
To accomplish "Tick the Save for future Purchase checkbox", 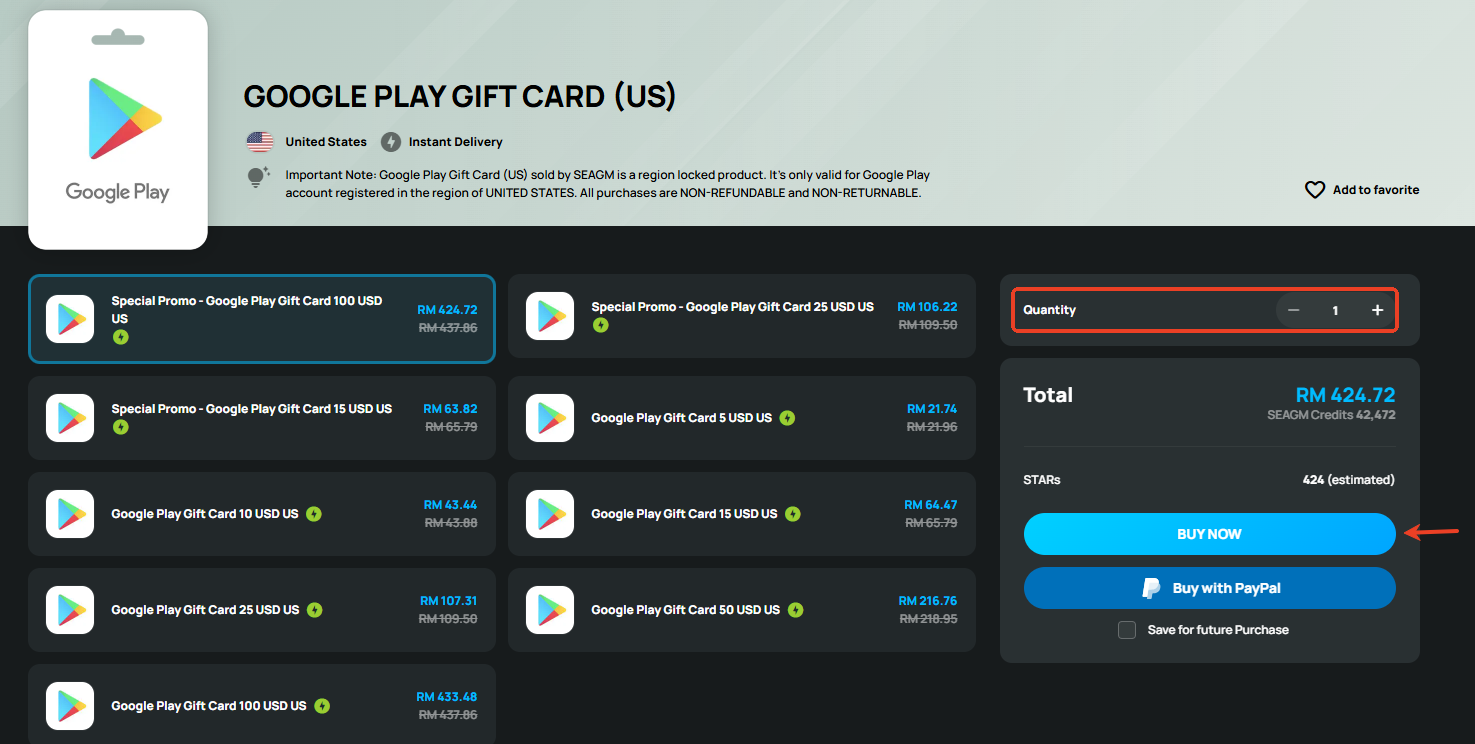I will pyautogui.click(x=1127, y=630).
